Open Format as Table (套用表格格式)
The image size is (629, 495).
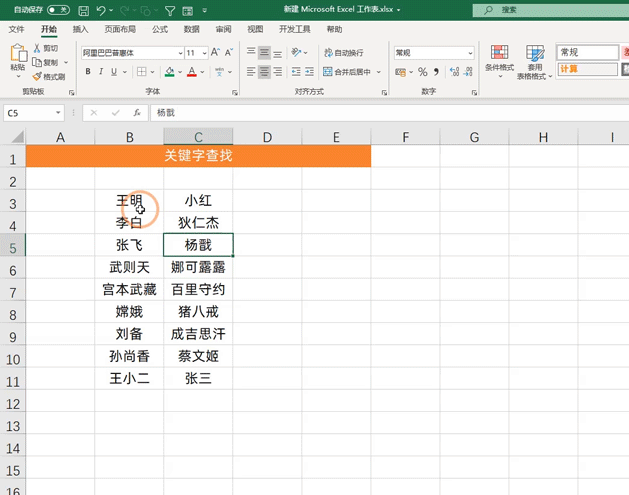tap(534, 62)
